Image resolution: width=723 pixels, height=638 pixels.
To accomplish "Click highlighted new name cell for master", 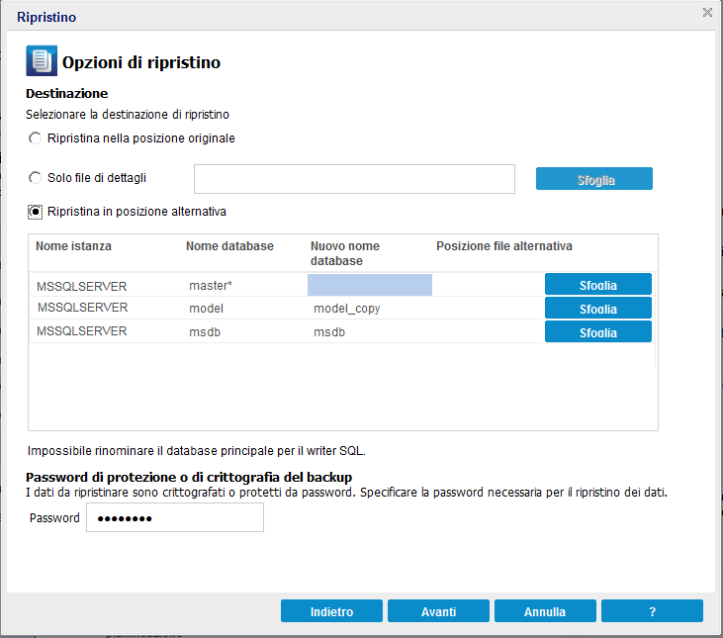I will pyautogui.click(x=369, y=285).
